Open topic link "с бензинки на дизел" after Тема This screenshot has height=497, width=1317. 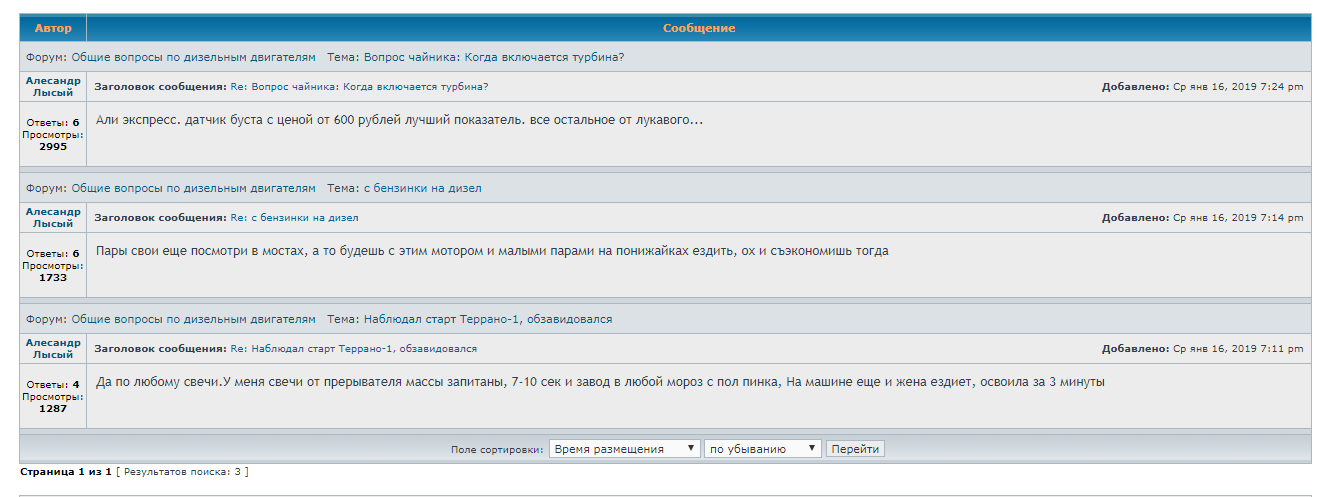(x=421, y=188)
